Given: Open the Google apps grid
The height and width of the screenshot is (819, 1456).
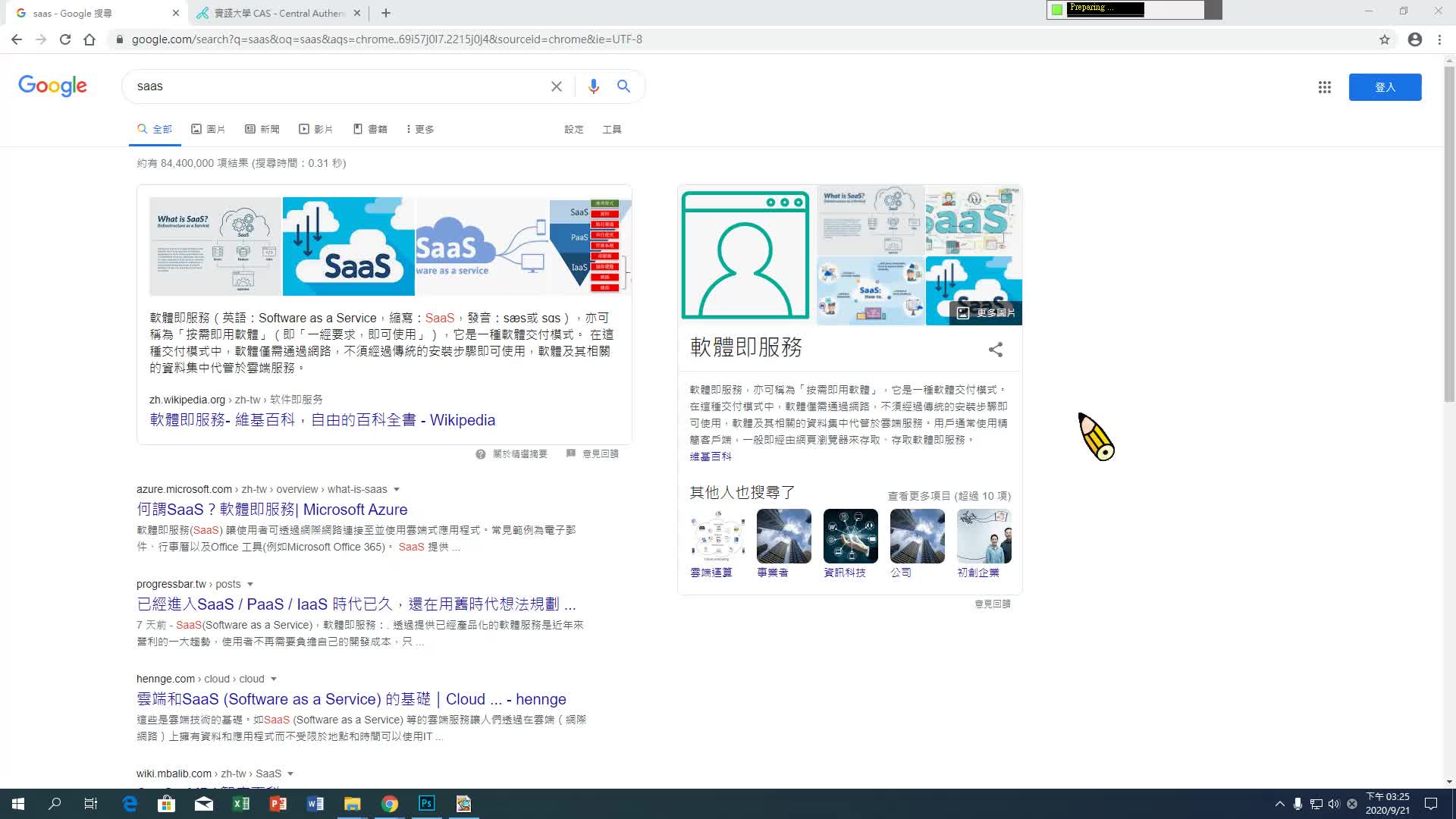Looking at the screenshot, I should (x=1325, y=87).
